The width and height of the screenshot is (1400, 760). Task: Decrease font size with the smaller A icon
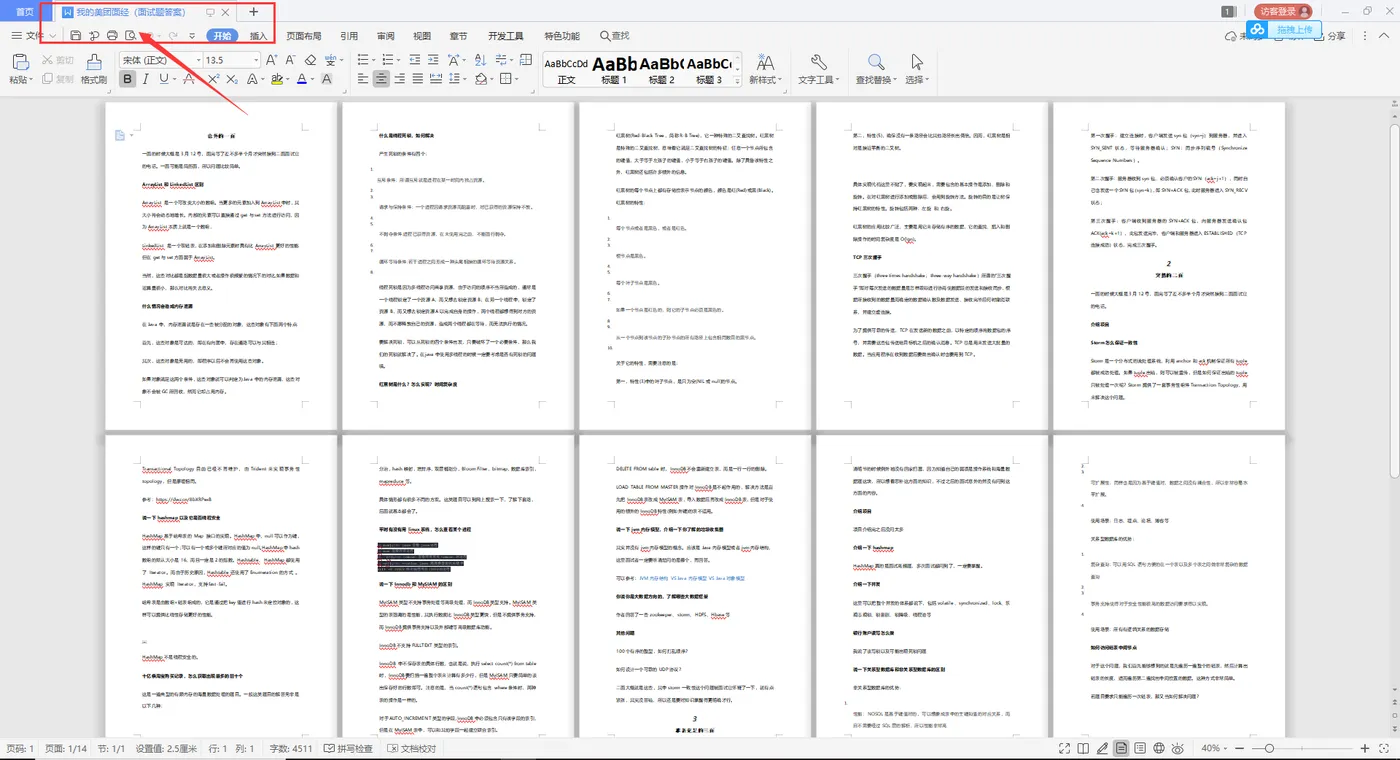pyautogui.click(x=289, y=60)
